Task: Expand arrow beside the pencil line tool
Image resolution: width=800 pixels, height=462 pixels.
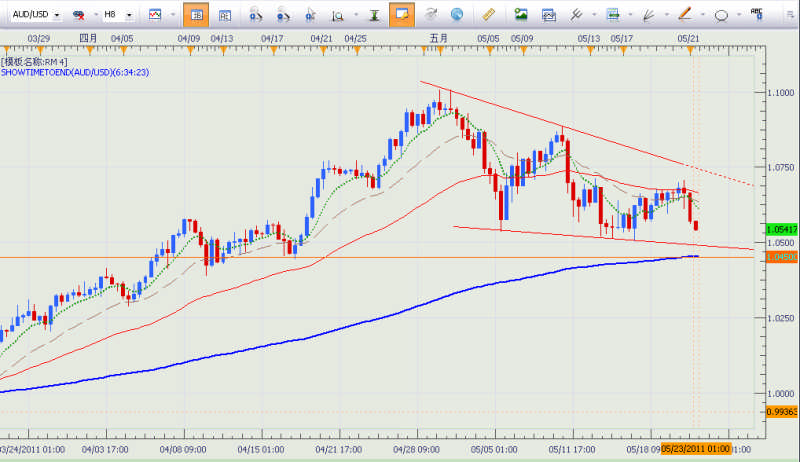Action: [703, 15]
